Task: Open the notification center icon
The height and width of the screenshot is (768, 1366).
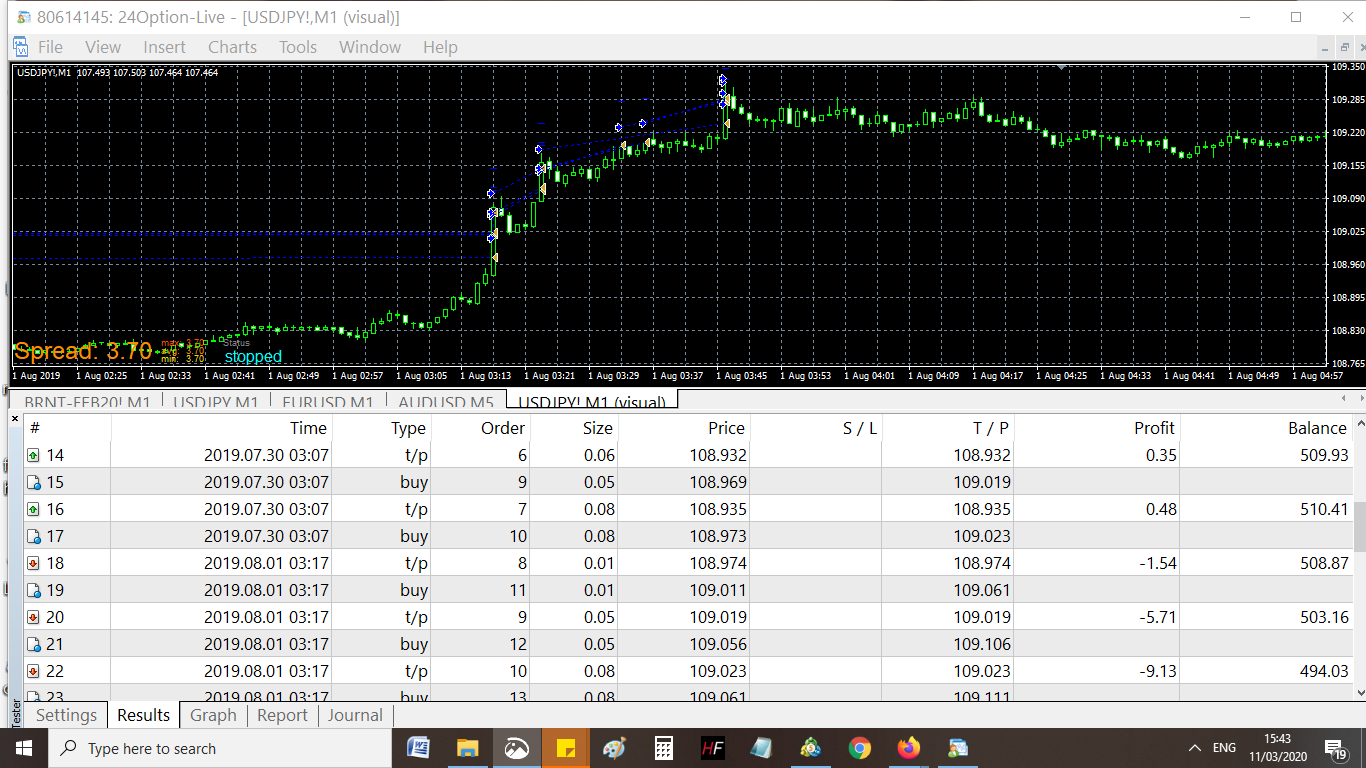Action: 1335,748
